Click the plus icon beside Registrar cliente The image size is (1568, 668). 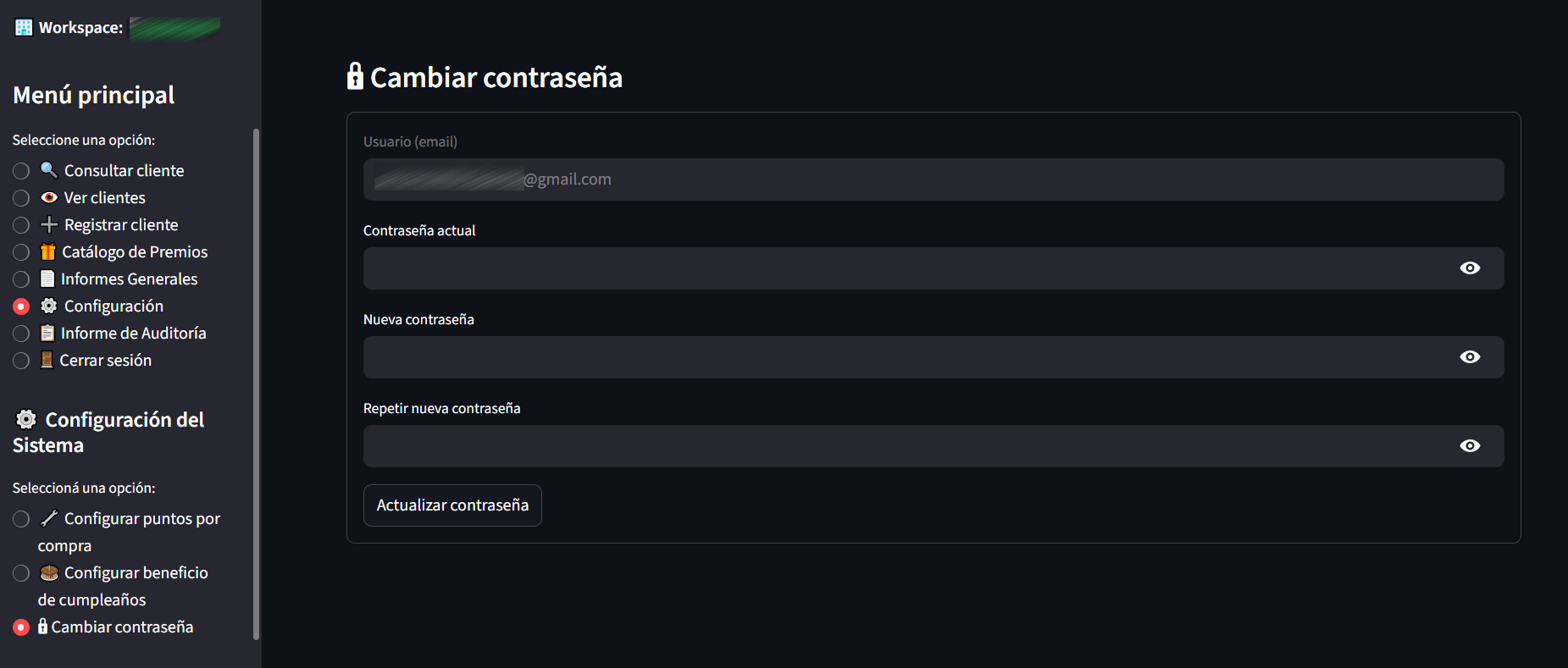[x=49, y=224]
